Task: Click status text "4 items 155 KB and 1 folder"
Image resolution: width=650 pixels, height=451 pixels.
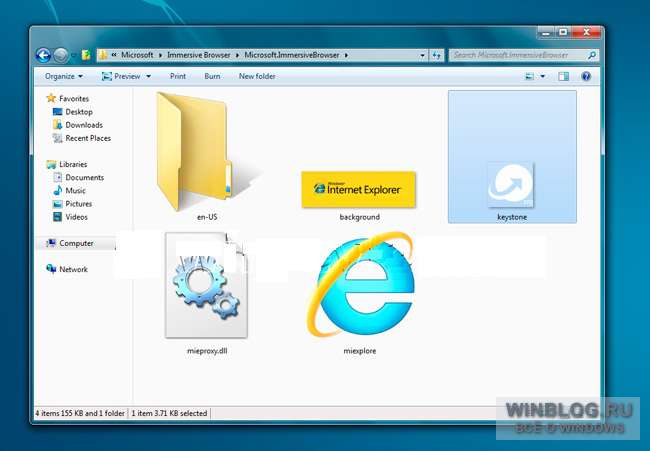Action: coord(80,413)
